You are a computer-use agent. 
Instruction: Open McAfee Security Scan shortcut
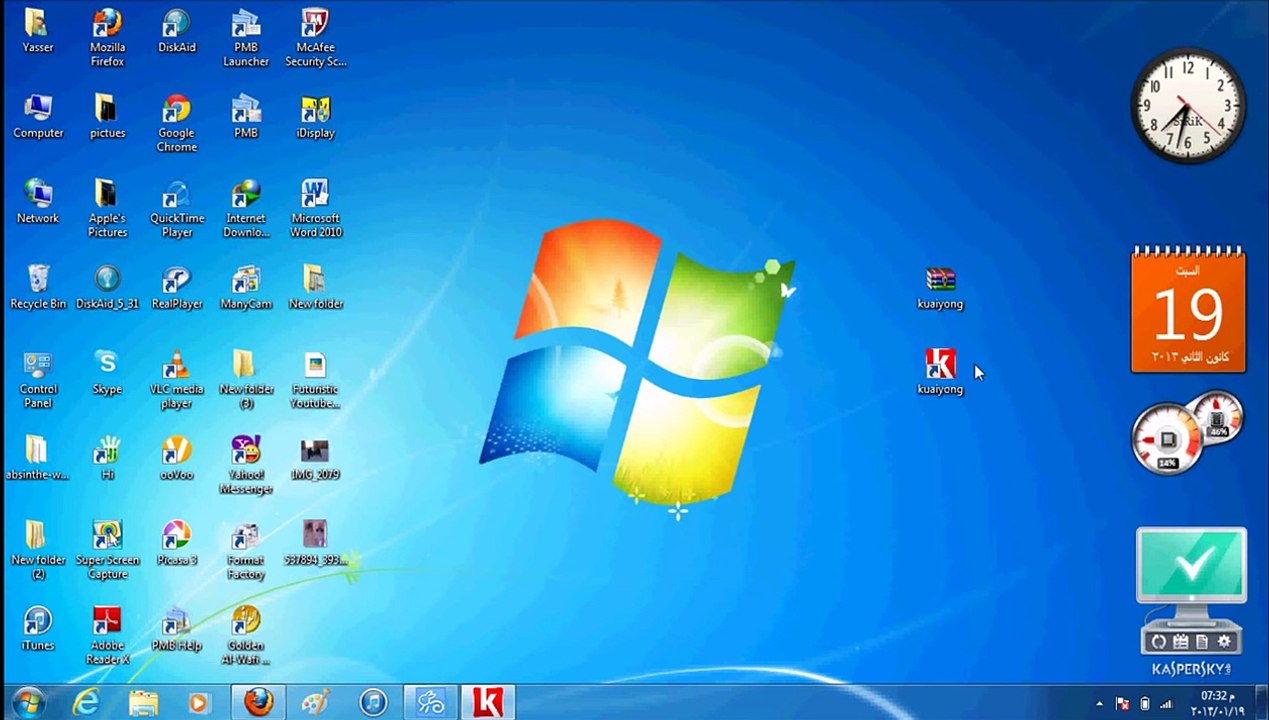click(x=316, y=38)
